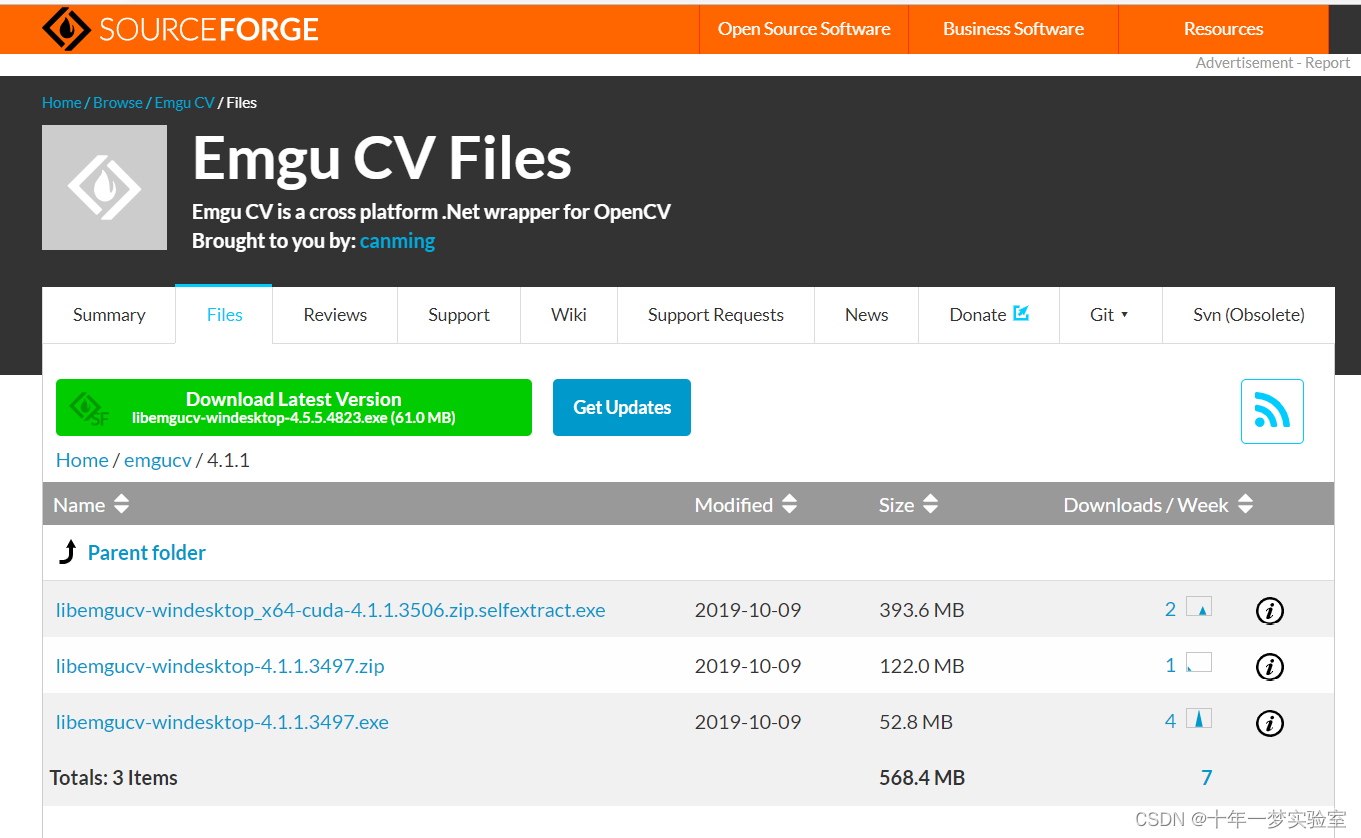Click download chart for the 4.1.1.3497.exe file

coord(1198,718)
